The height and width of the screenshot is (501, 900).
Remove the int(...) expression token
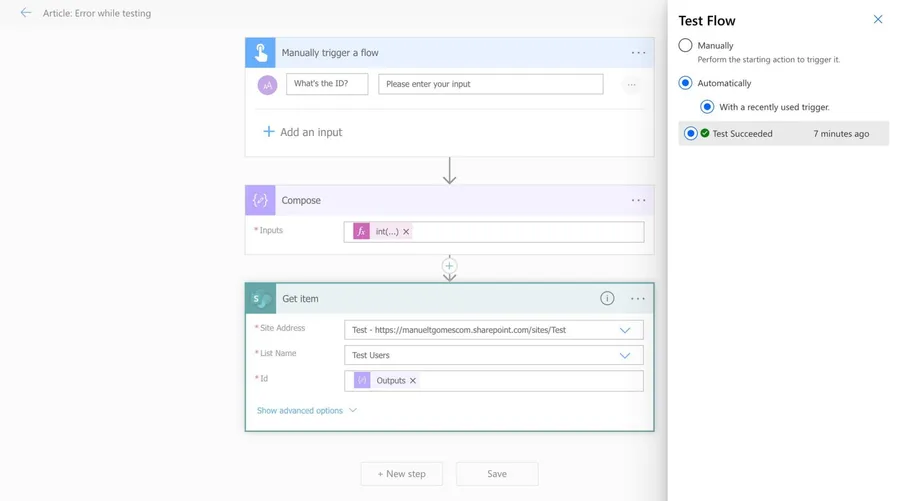pos(406,232)
